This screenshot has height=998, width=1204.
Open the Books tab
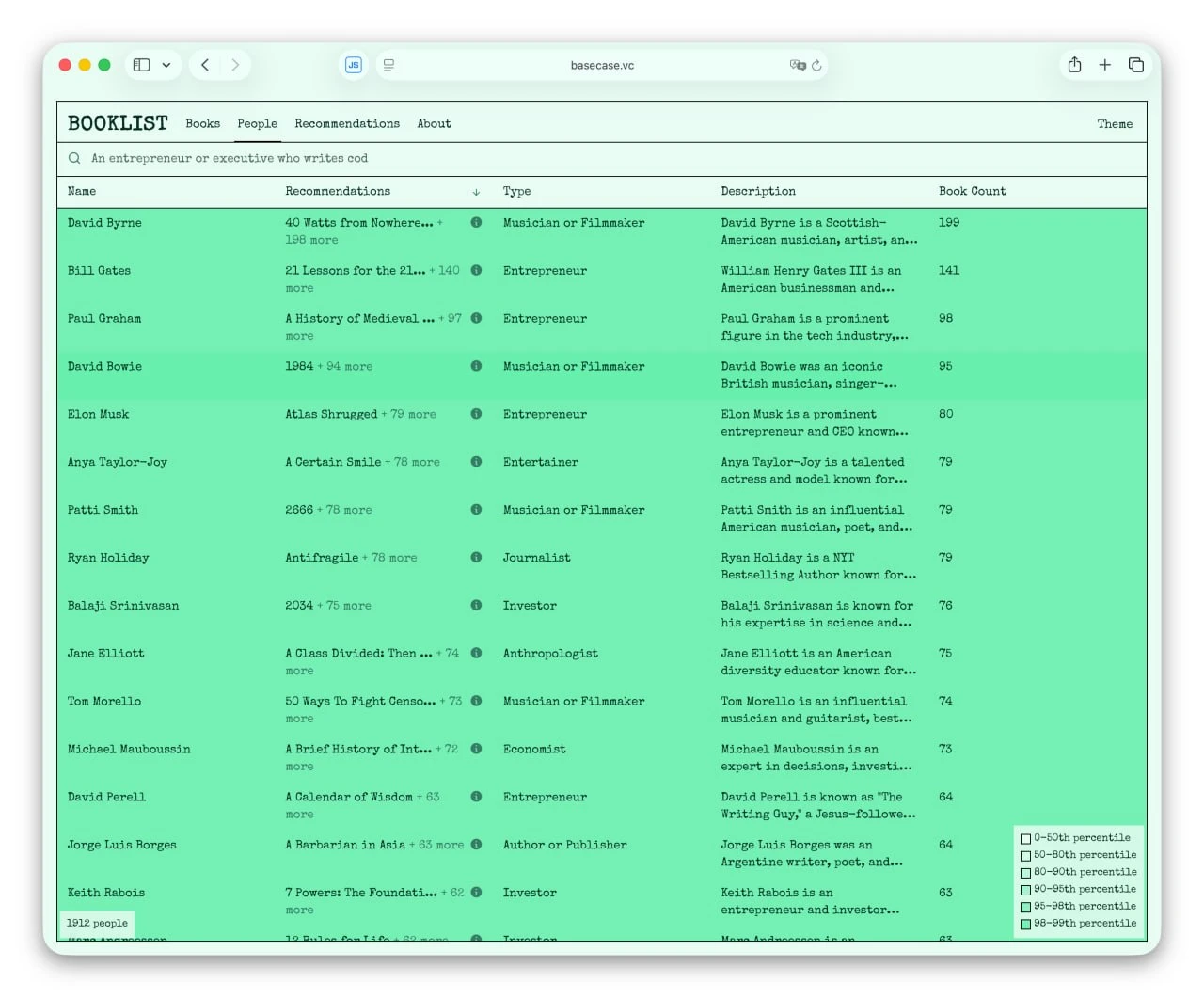pyautogui.click(x=203, y=123)
